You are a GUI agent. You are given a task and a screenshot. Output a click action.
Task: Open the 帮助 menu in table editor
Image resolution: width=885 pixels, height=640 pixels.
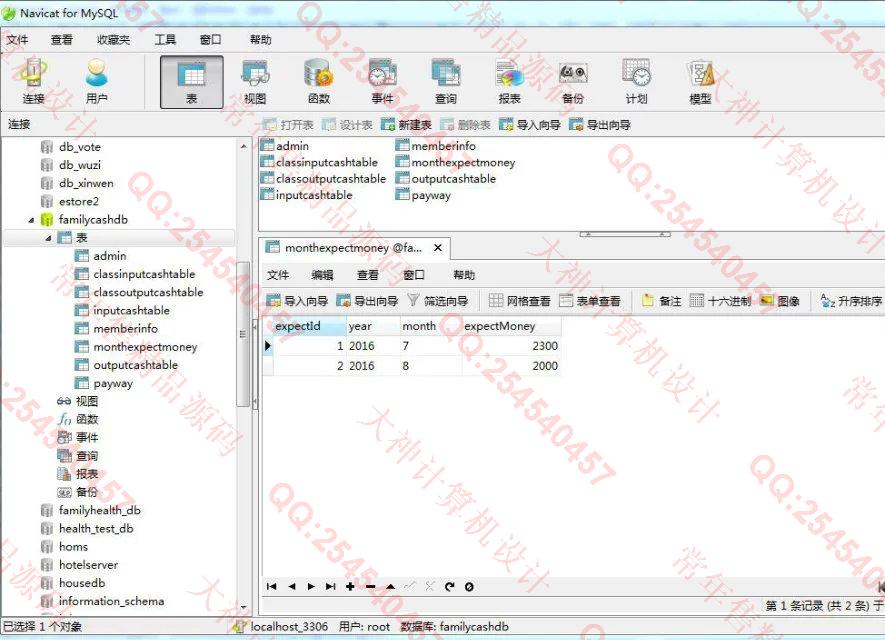464,275
